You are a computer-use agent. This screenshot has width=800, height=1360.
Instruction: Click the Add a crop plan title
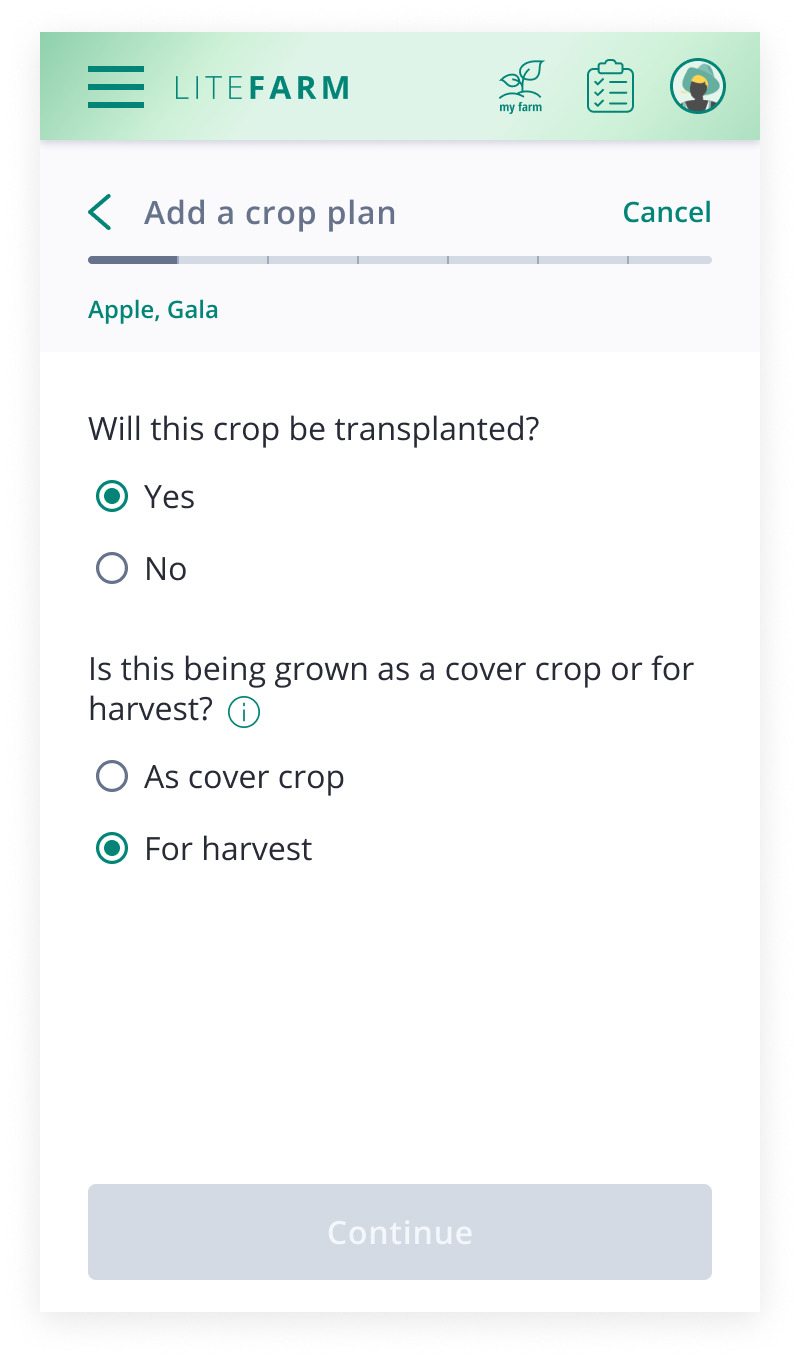[x=270, y=213]
